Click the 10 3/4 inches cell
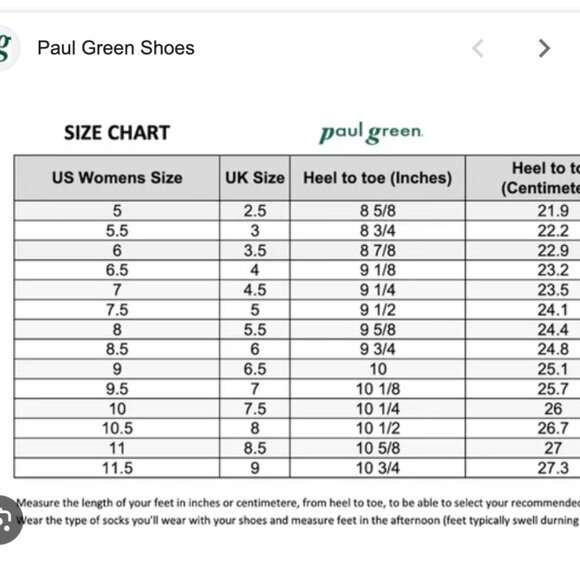The height and width of the screenshot is (580, 580). [378, 468]
